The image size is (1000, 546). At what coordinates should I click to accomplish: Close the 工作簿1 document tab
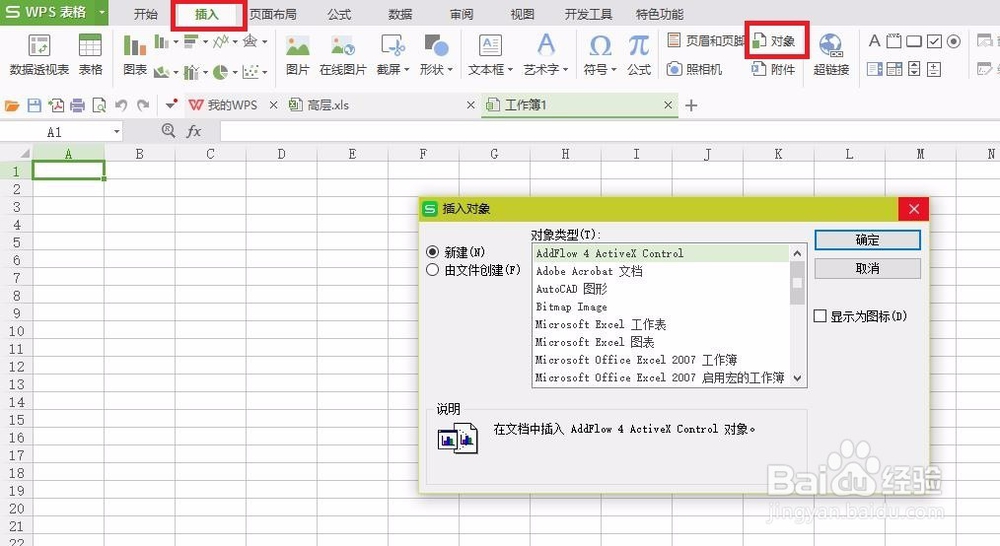pyautogui.click(x=668, y=105)
